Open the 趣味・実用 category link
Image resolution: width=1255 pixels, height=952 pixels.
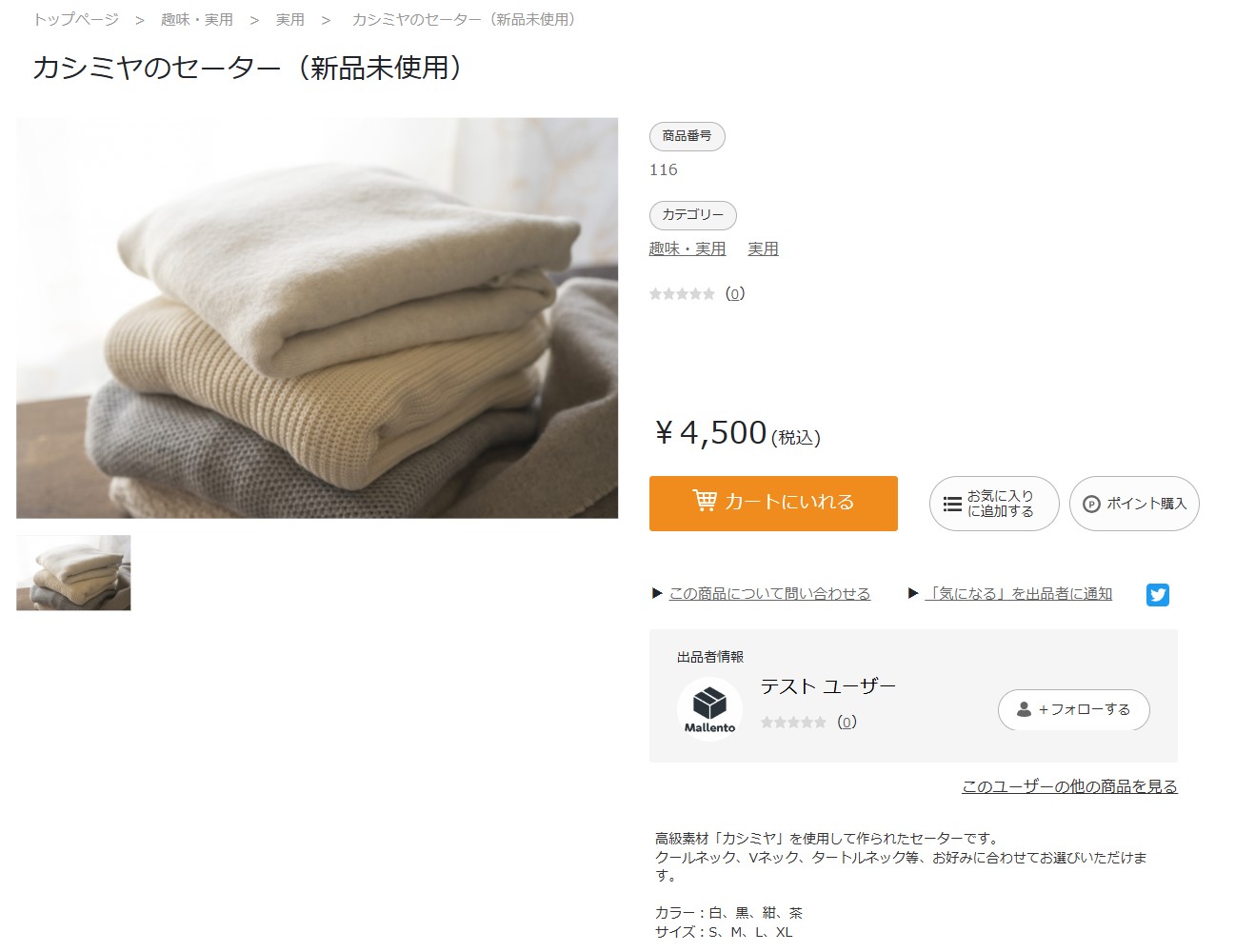(687, 248)
